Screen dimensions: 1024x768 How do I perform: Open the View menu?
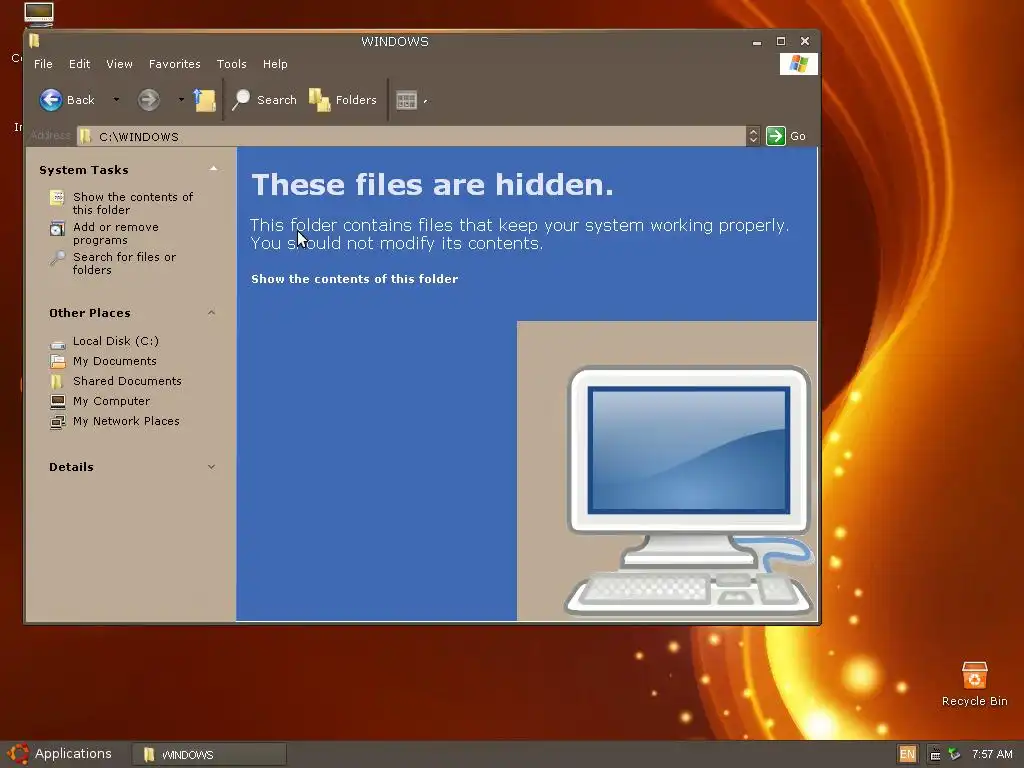(120, 64)
